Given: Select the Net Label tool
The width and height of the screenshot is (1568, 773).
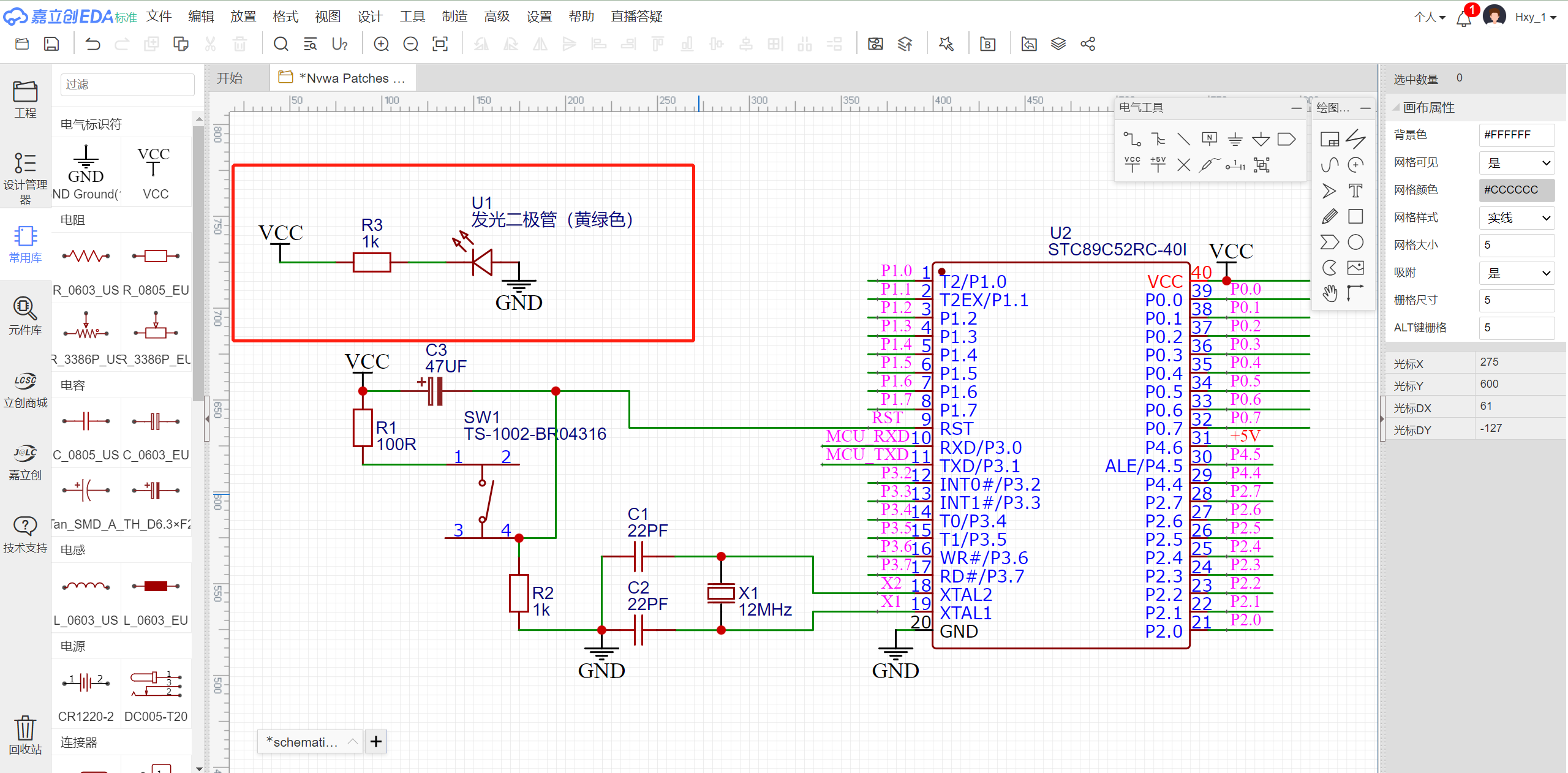Looking at the screenshot, I should (1209, 140).
